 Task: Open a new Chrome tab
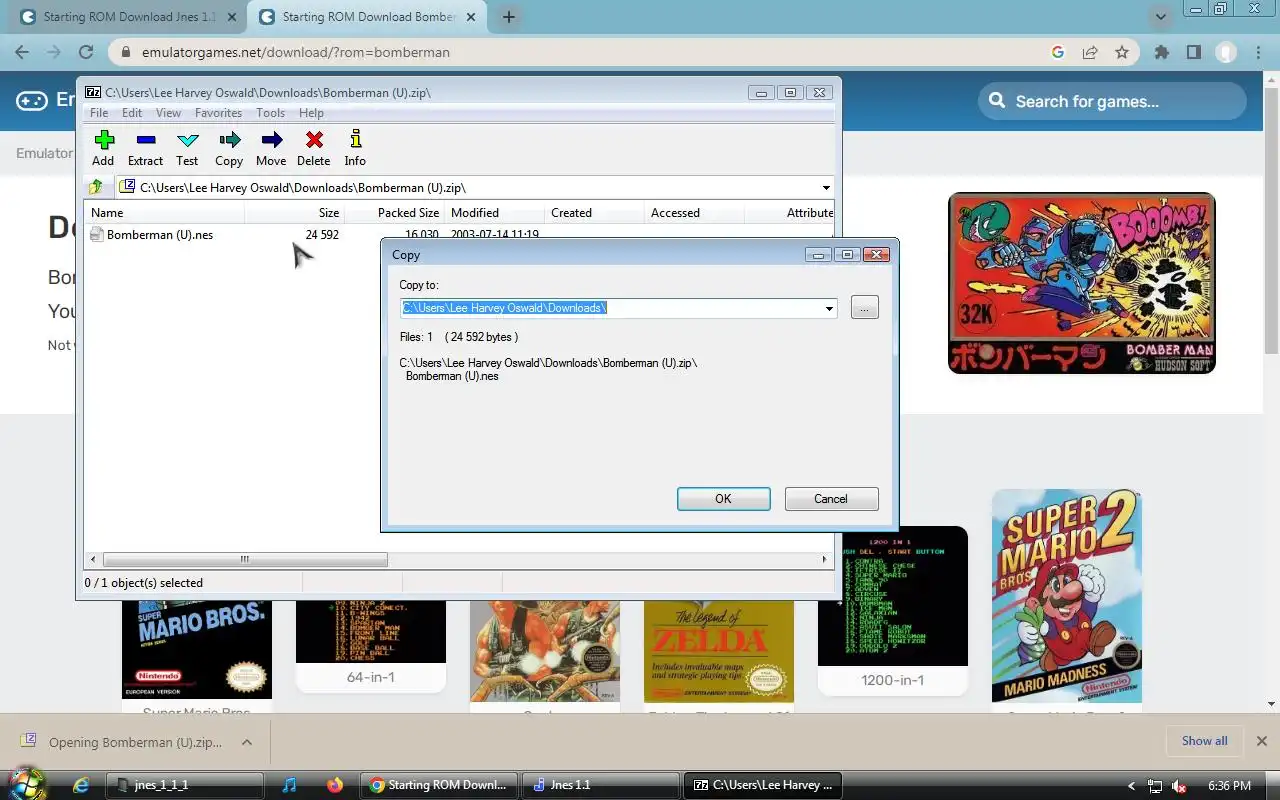(509, 17)
